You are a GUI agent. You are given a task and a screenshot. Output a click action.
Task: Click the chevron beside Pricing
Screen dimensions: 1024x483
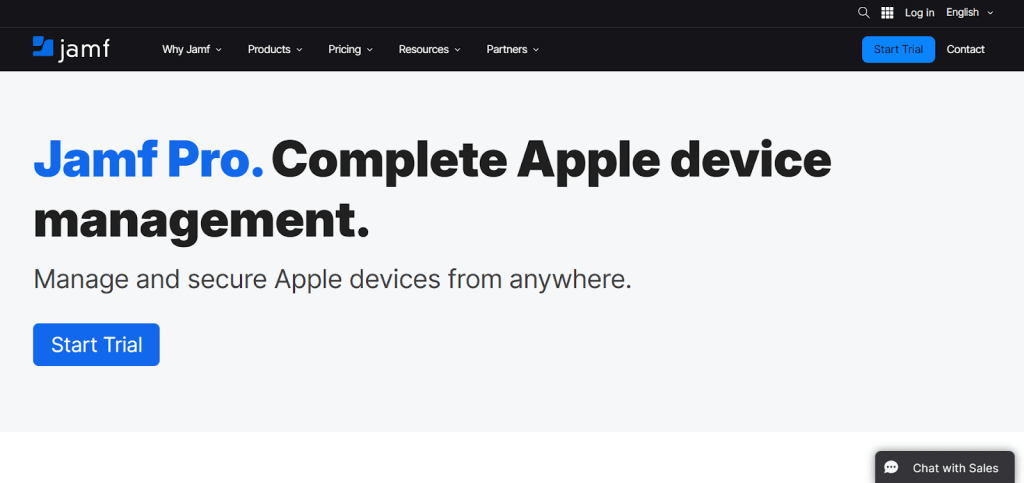click(x=370, y=50)
